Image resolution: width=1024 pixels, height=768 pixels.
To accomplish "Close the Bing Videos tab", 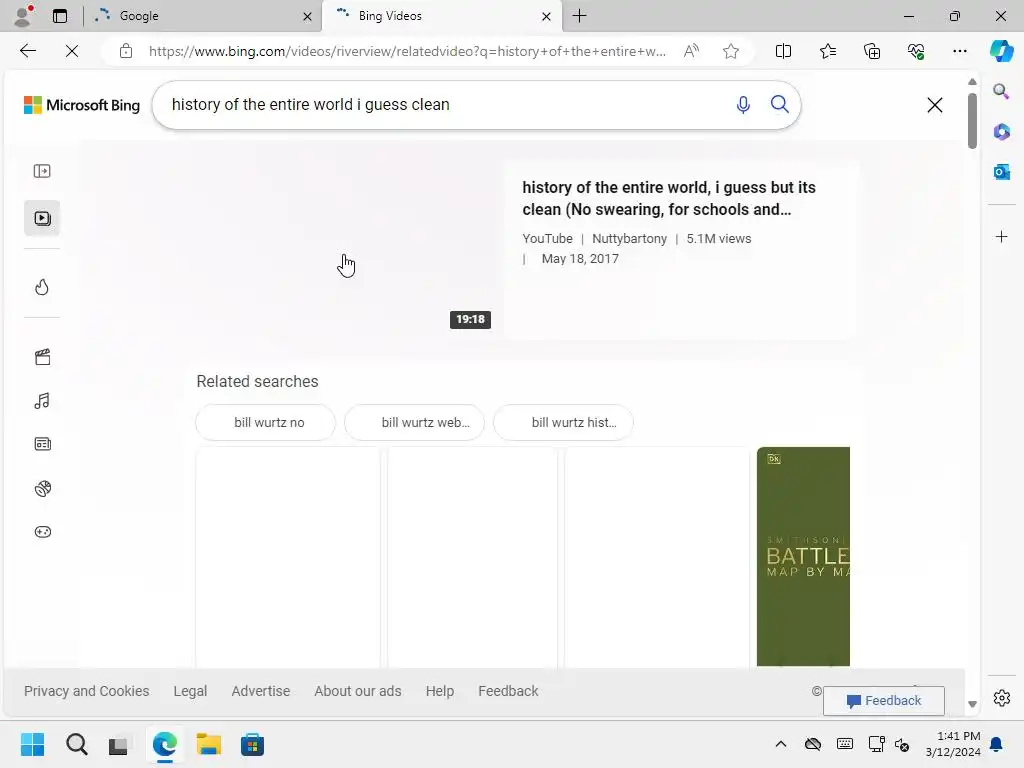I will tap(546, 16).
